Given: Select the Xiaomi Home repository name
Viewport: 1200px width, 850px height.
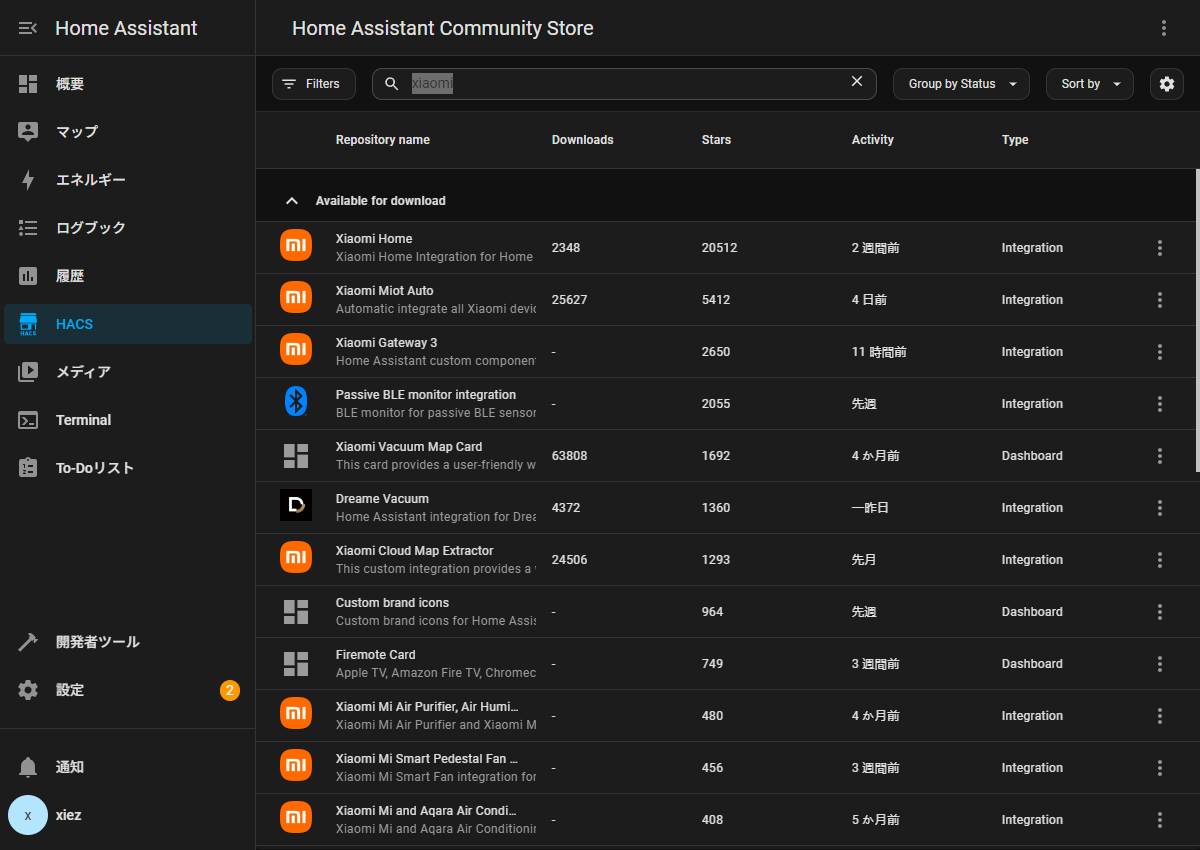Looking at the screenshot, I should pyautogui.click(x=374, y=239).
